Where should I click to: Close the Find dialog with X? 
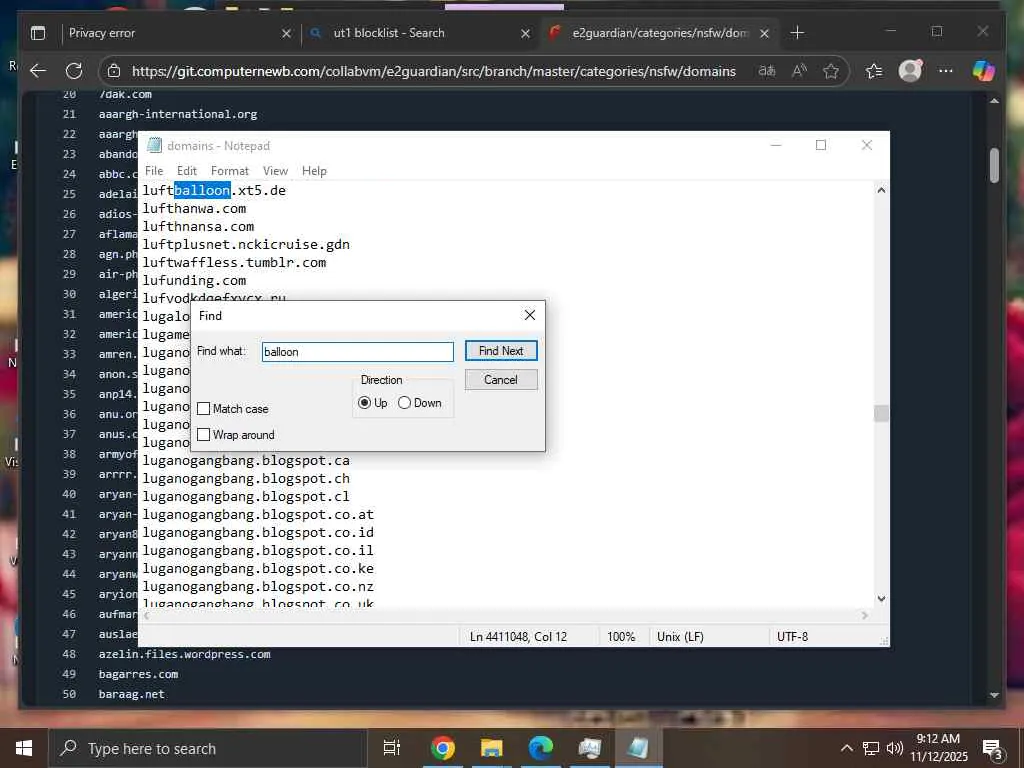click(530, 315)
